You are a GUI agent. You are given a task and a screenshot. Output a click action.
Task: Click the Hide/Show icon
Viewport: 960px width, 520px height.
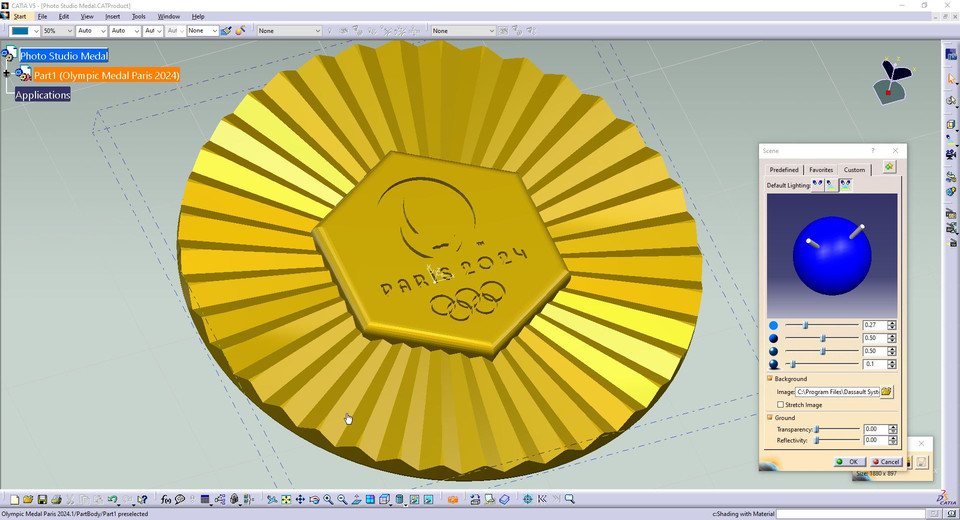point(414,500)
